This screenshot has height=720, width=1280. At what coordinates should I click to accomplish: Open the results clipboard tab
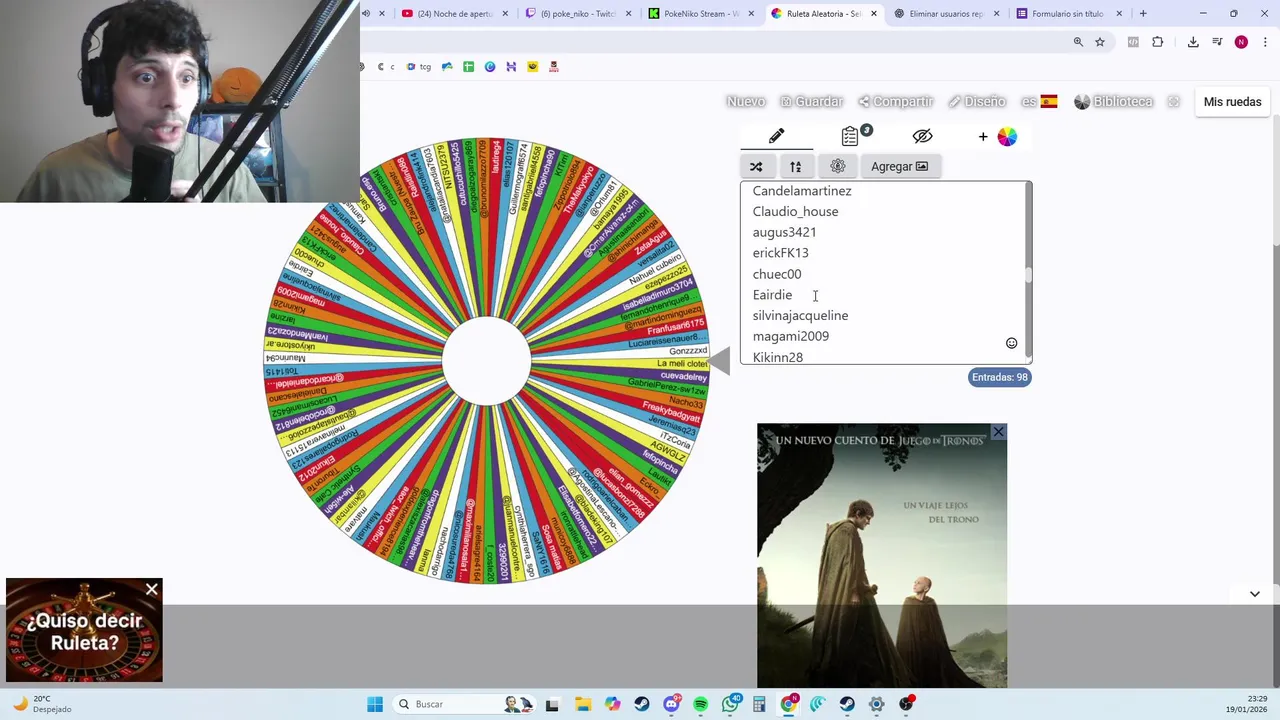click(x=851, y=136)
